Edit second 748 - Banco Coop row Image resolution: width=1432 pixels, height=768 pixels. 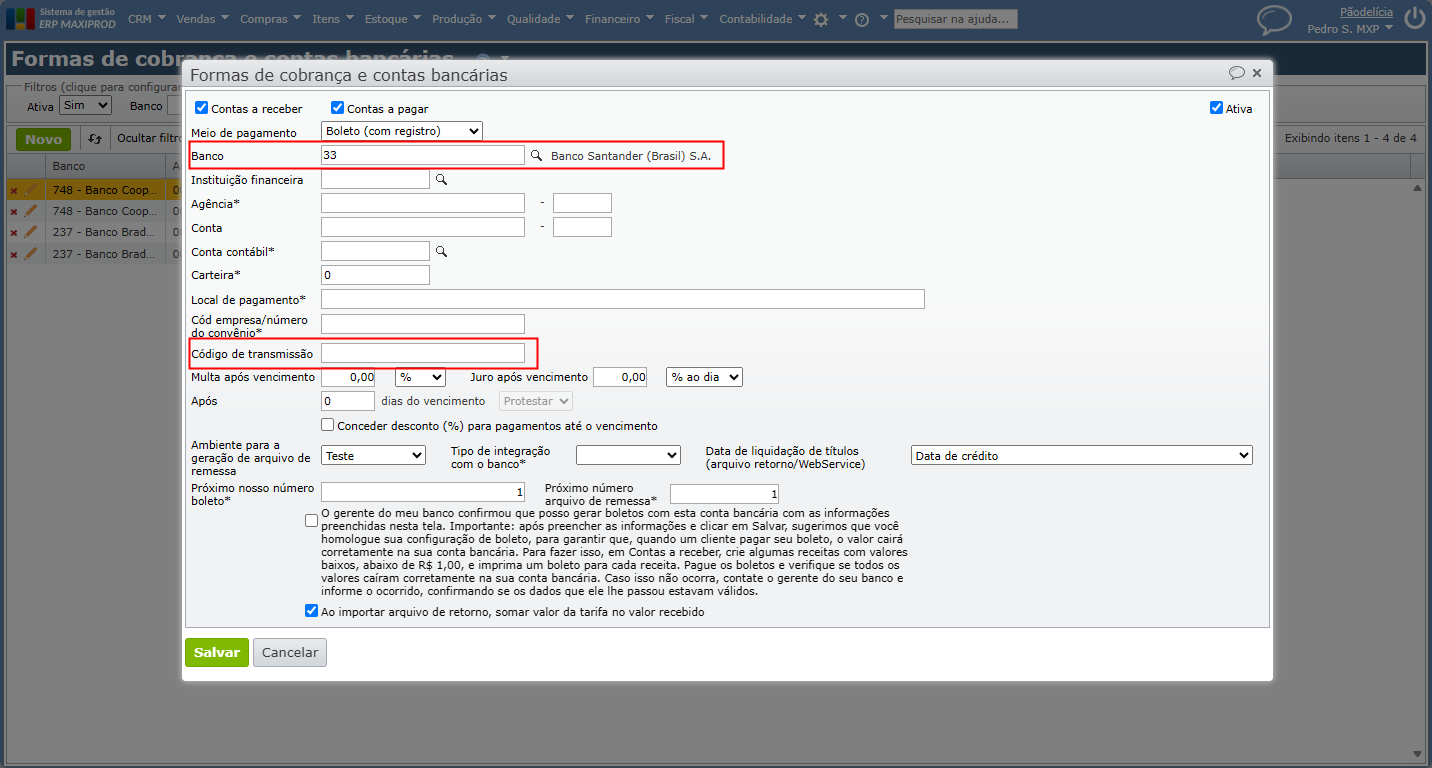31,212
